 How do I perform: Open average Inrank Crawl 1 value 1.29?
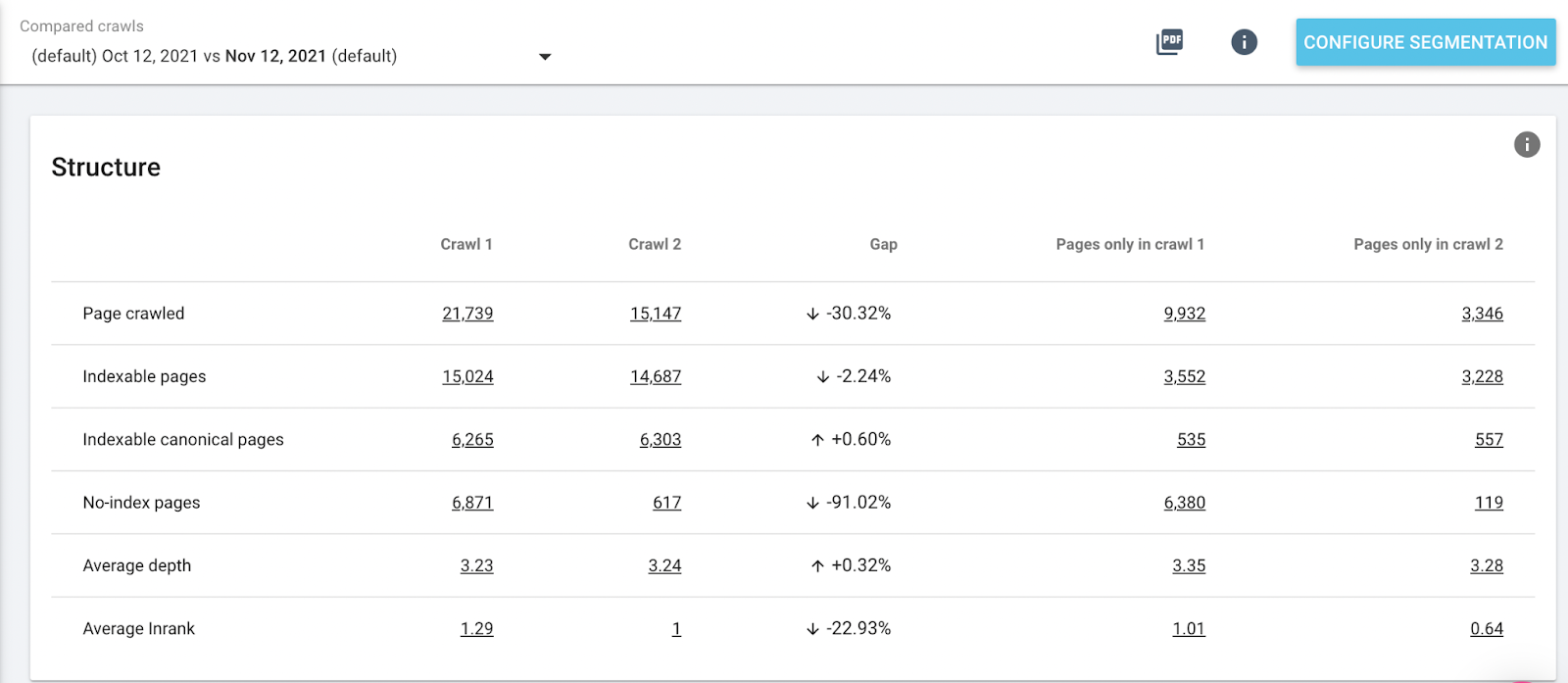[x=477, y=629]
